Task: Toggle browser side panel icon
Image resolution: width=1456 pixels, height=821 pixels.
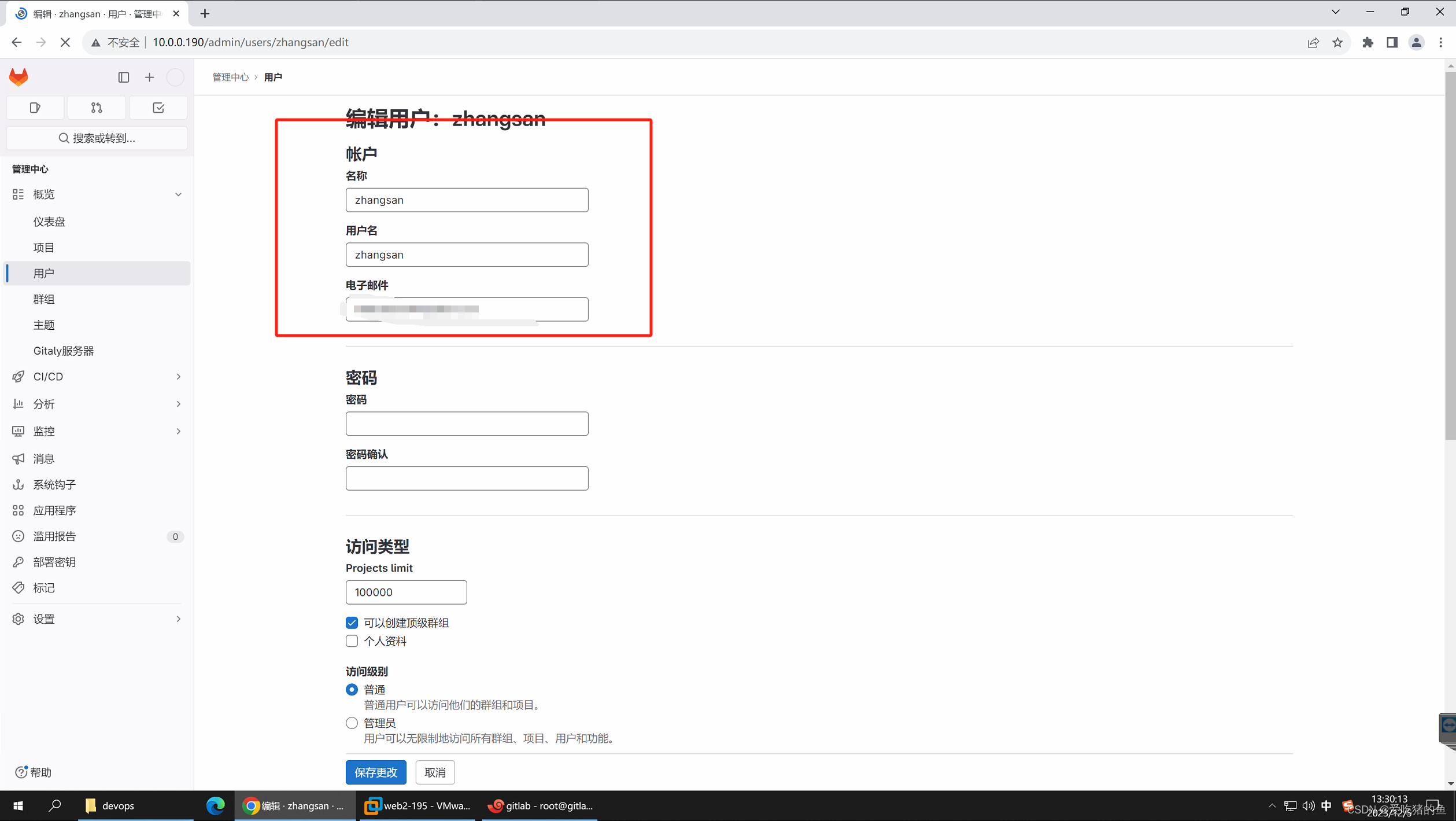Action: [1392, 42]
